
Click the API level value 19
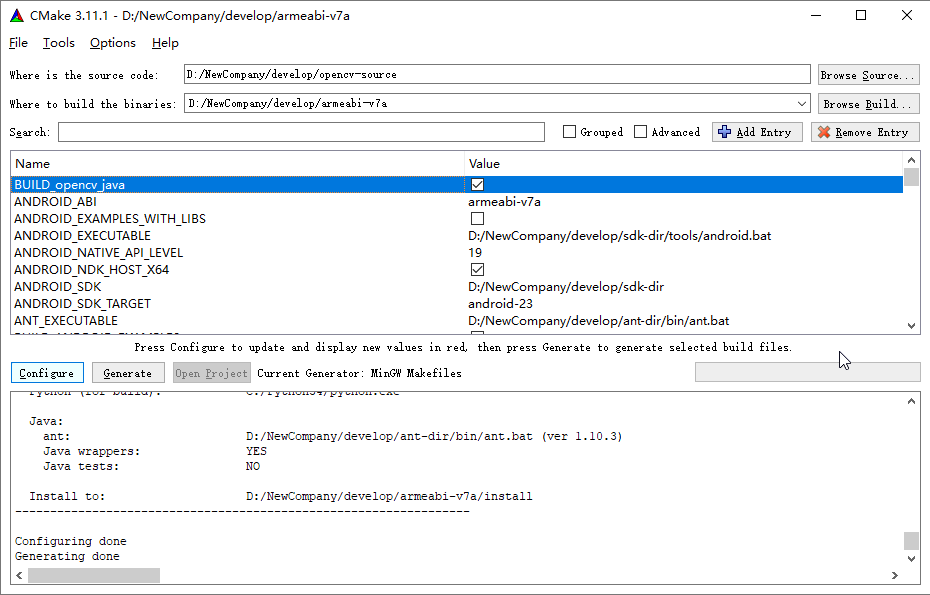pyautogui.click(x=475, y=253)
